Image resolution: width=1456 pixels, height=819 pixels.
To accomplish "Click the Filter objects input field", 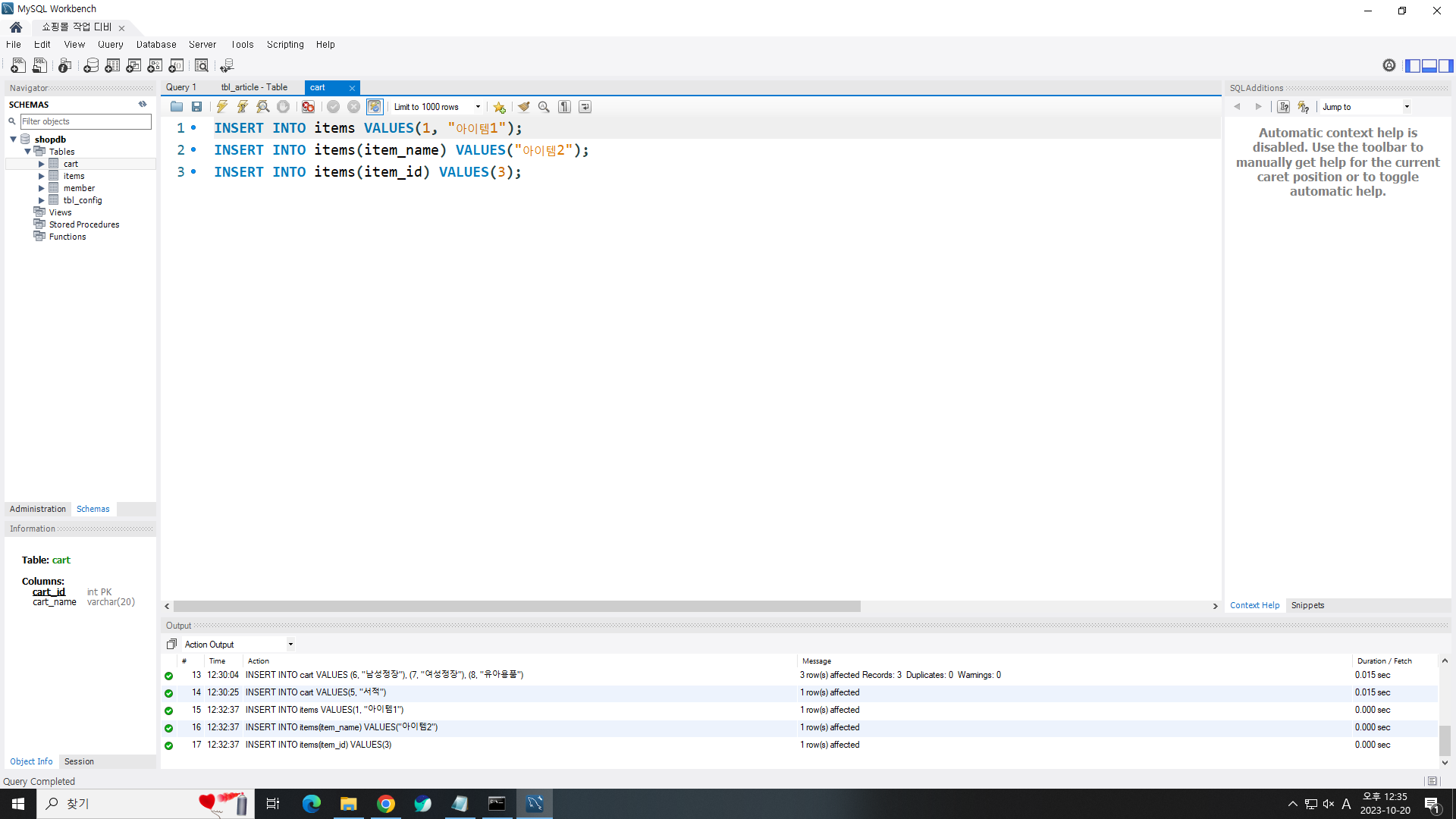I will 85,121.
